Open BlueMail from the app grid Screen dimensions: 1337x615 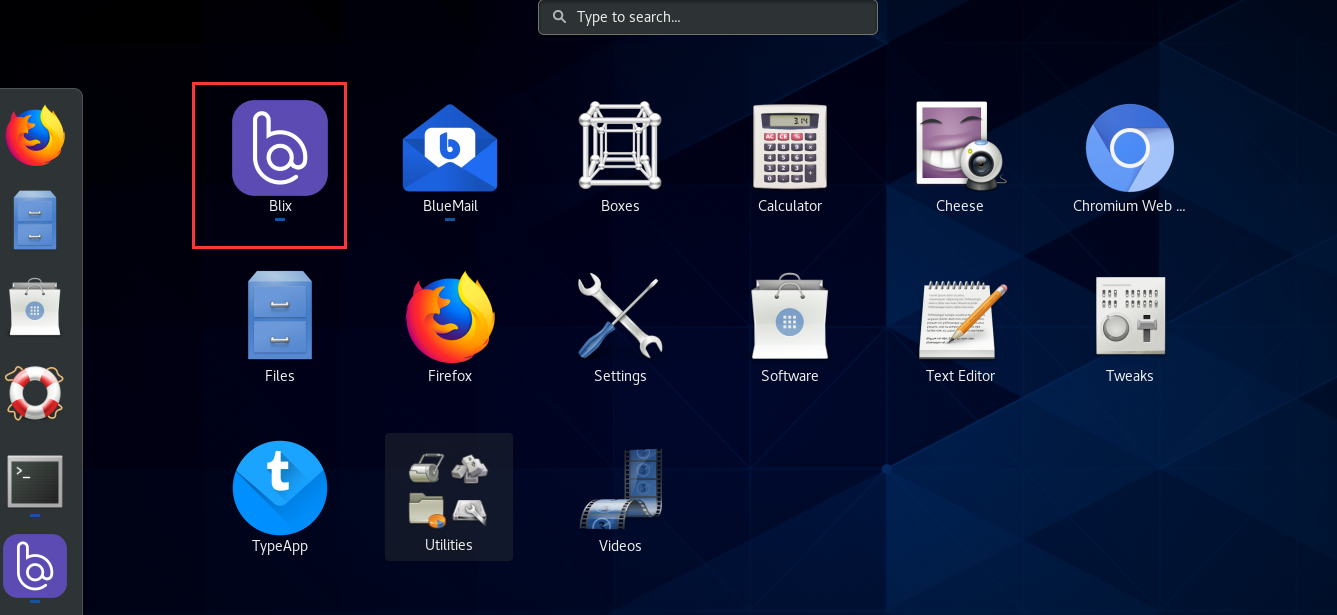tap(450, 148)
